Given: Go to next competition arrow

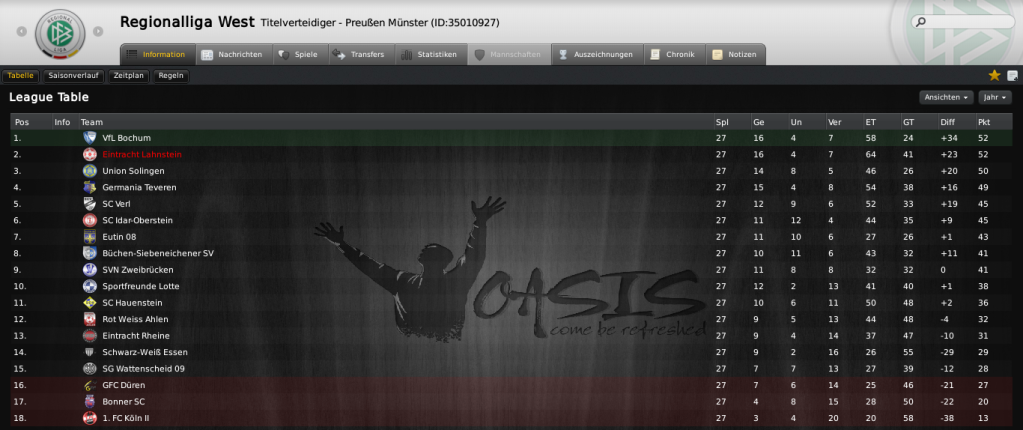Looking at the screenshot, I should tap(98, 31).
